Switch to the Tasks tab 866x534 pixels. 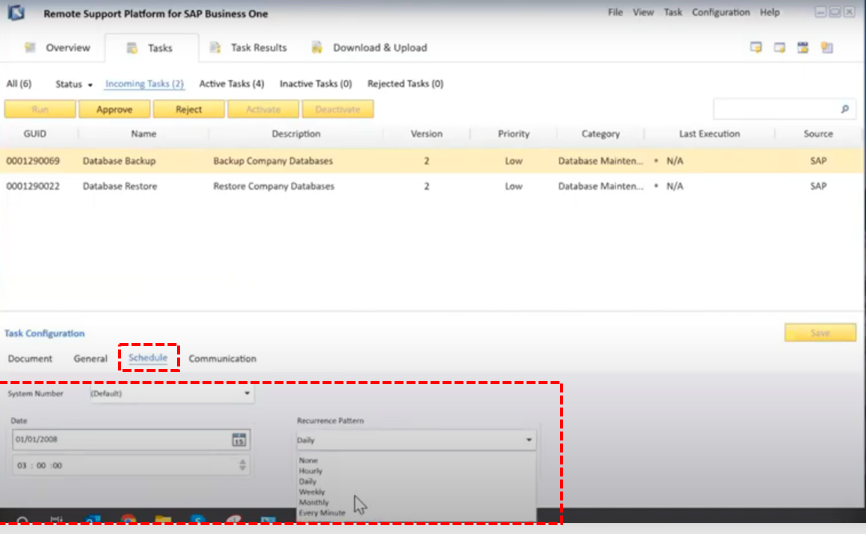[150, 48]
